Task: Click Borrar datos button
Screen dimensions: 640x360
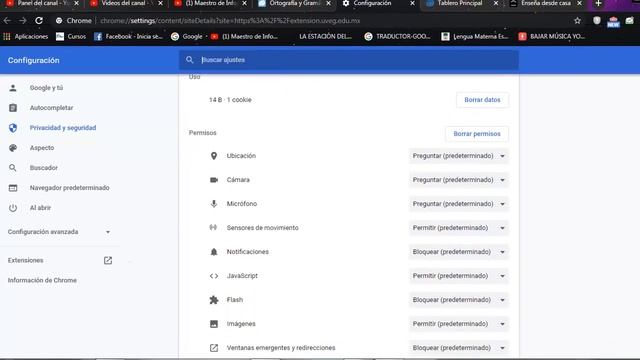Action: click(x=482, y=100)
